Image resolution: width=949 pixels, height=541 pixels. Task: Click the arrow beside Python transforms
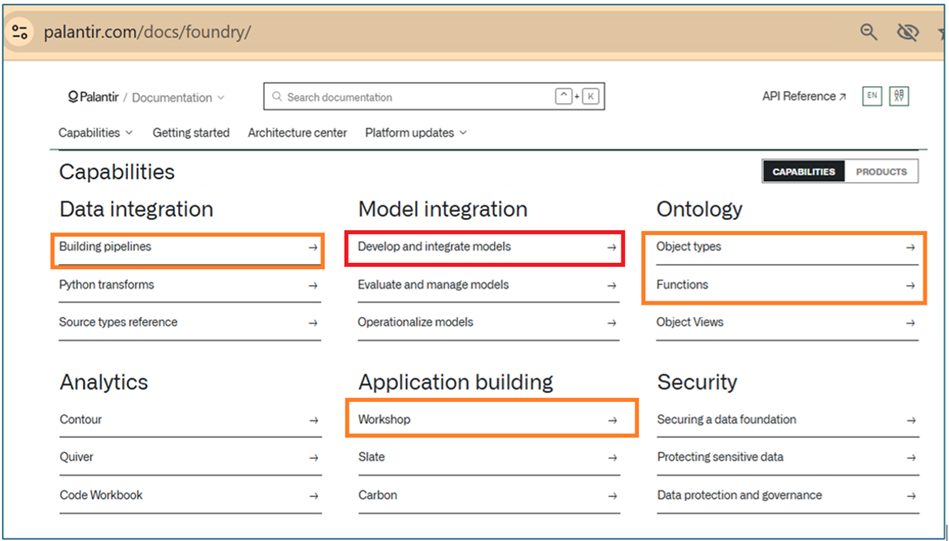click(x=313, y=286)
